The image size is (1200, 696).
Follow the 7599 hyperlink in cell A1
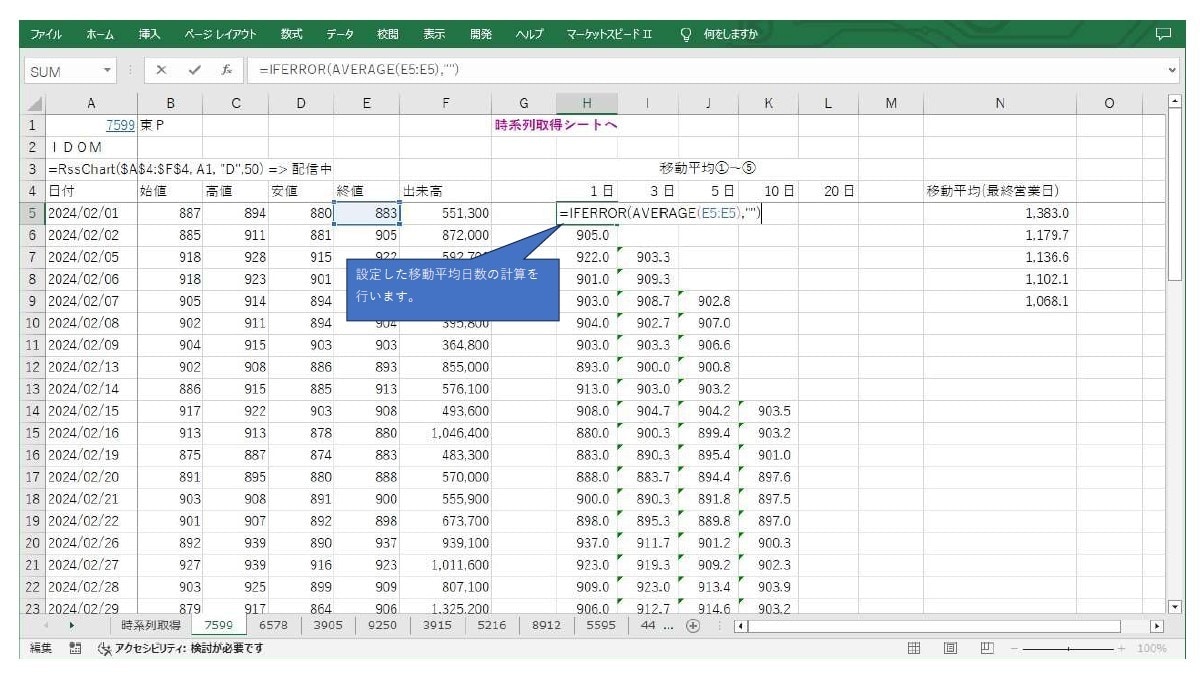(x=120, y=125)
